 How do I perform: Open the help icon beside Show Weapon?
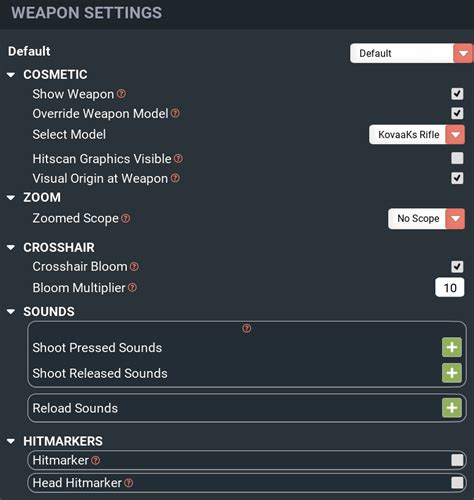[x=121, y=94]
